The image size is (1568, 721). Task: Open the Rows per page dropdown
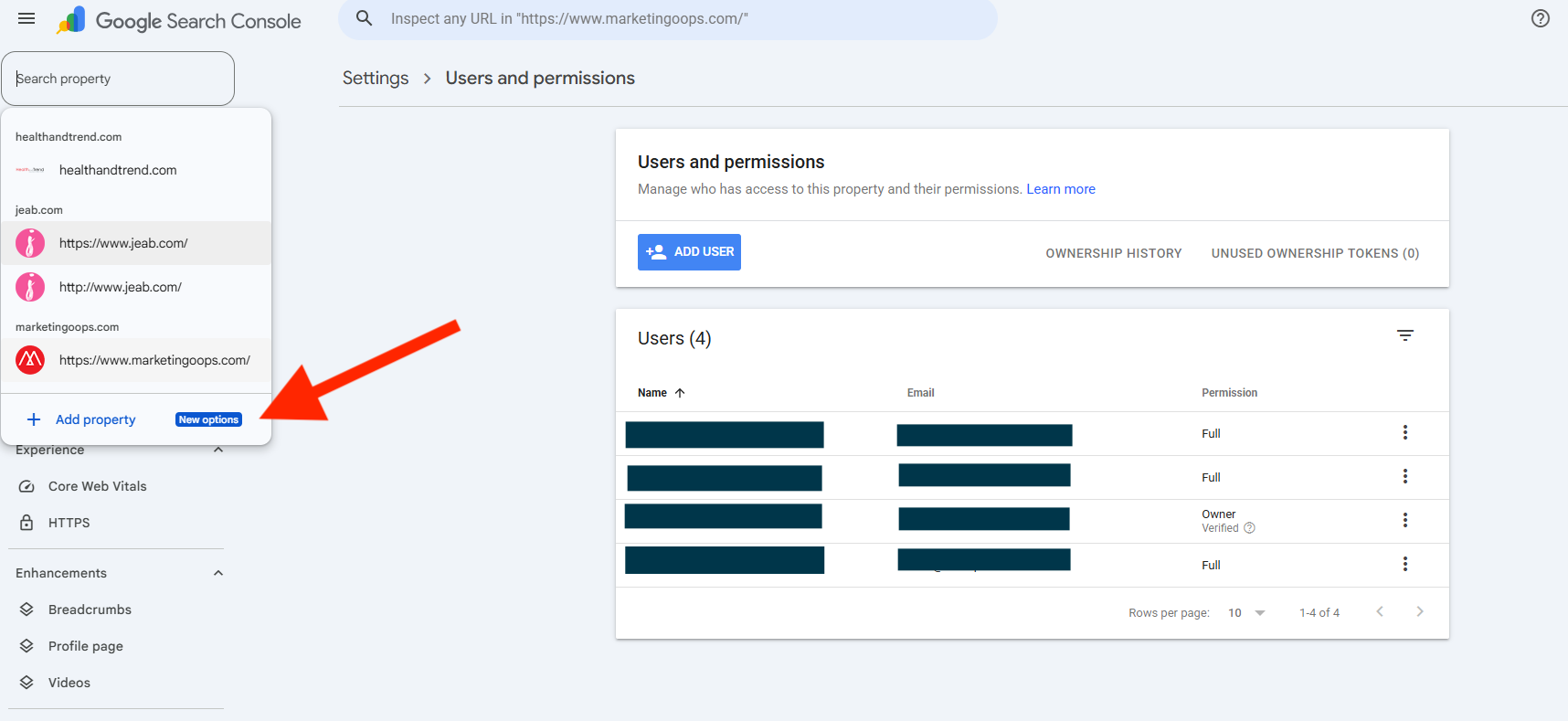[x=1247, y=612]
